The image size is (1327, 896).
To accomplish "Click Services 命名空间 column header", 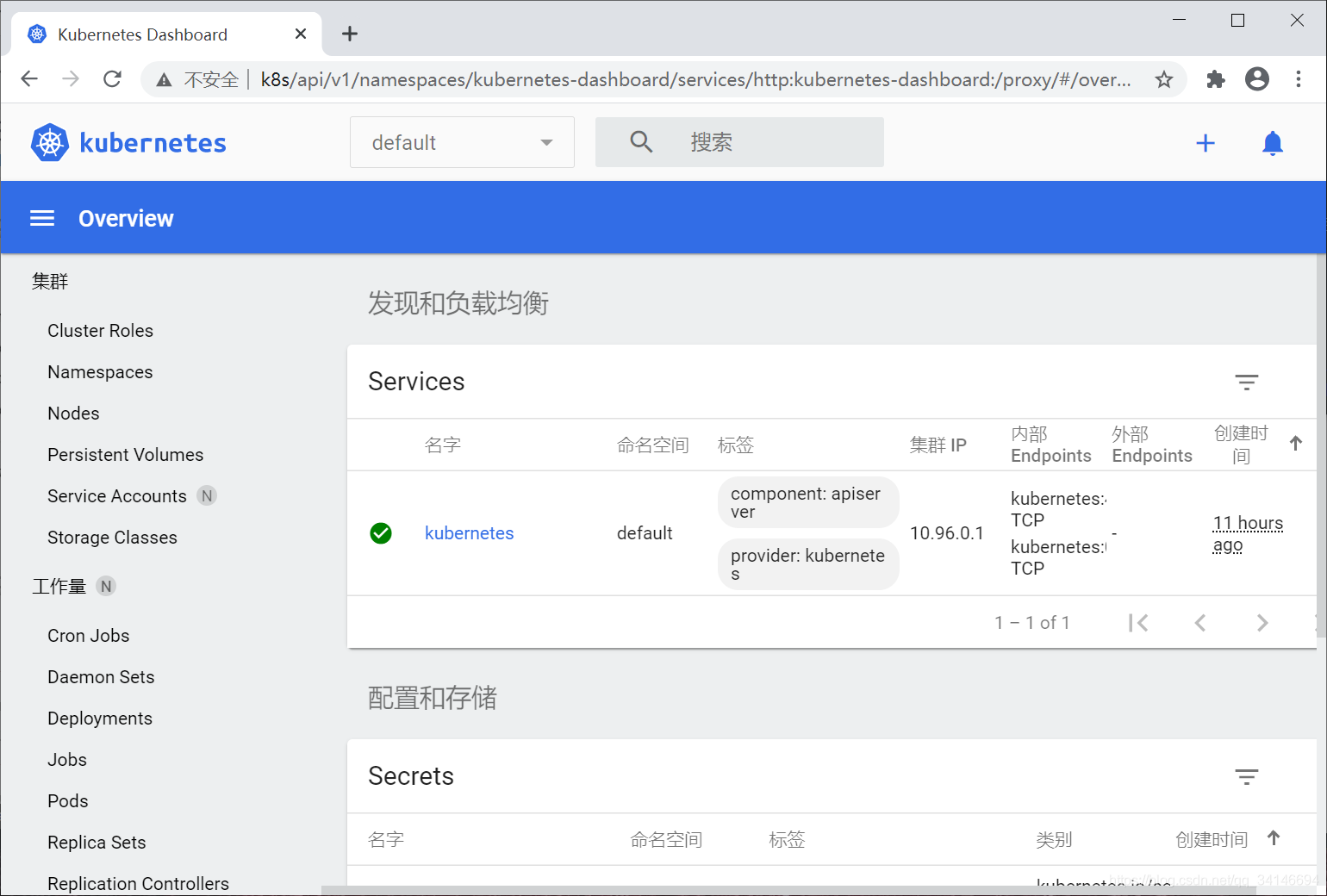I will coord(652,445).
